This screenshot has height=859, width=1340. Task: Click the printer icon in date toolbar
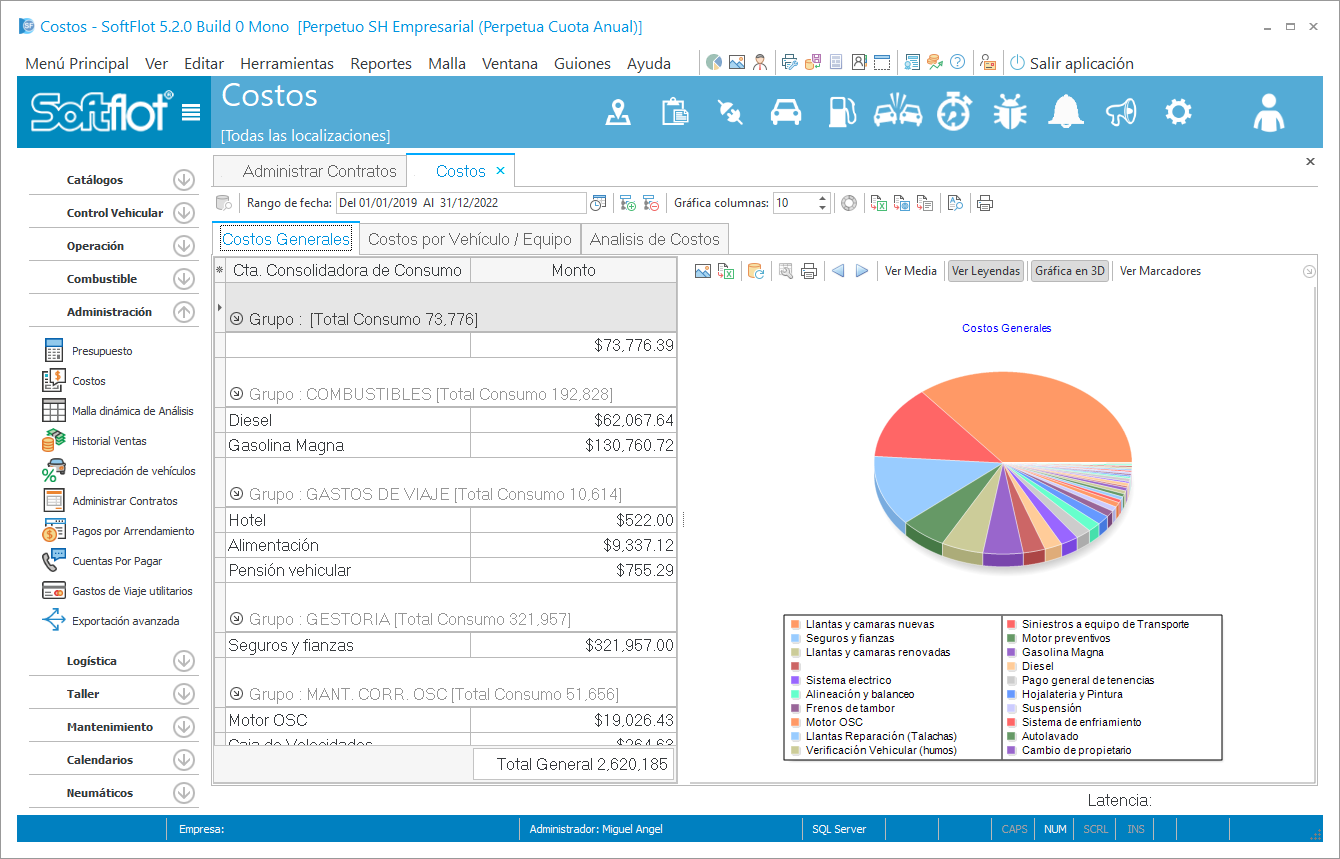985,203
